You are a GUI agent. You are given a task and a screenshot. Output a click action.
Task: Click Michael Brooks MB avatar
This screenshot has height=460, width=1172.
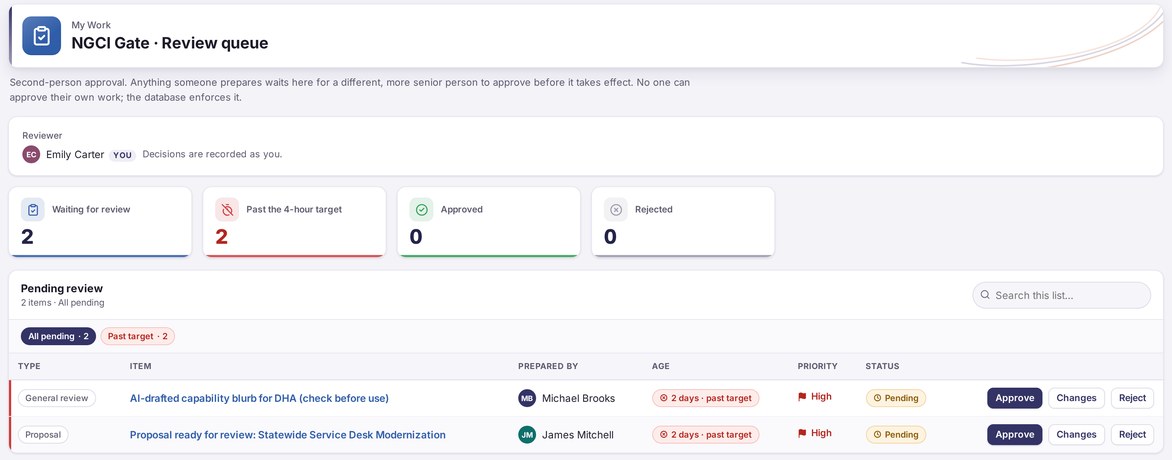coord(527,398)
